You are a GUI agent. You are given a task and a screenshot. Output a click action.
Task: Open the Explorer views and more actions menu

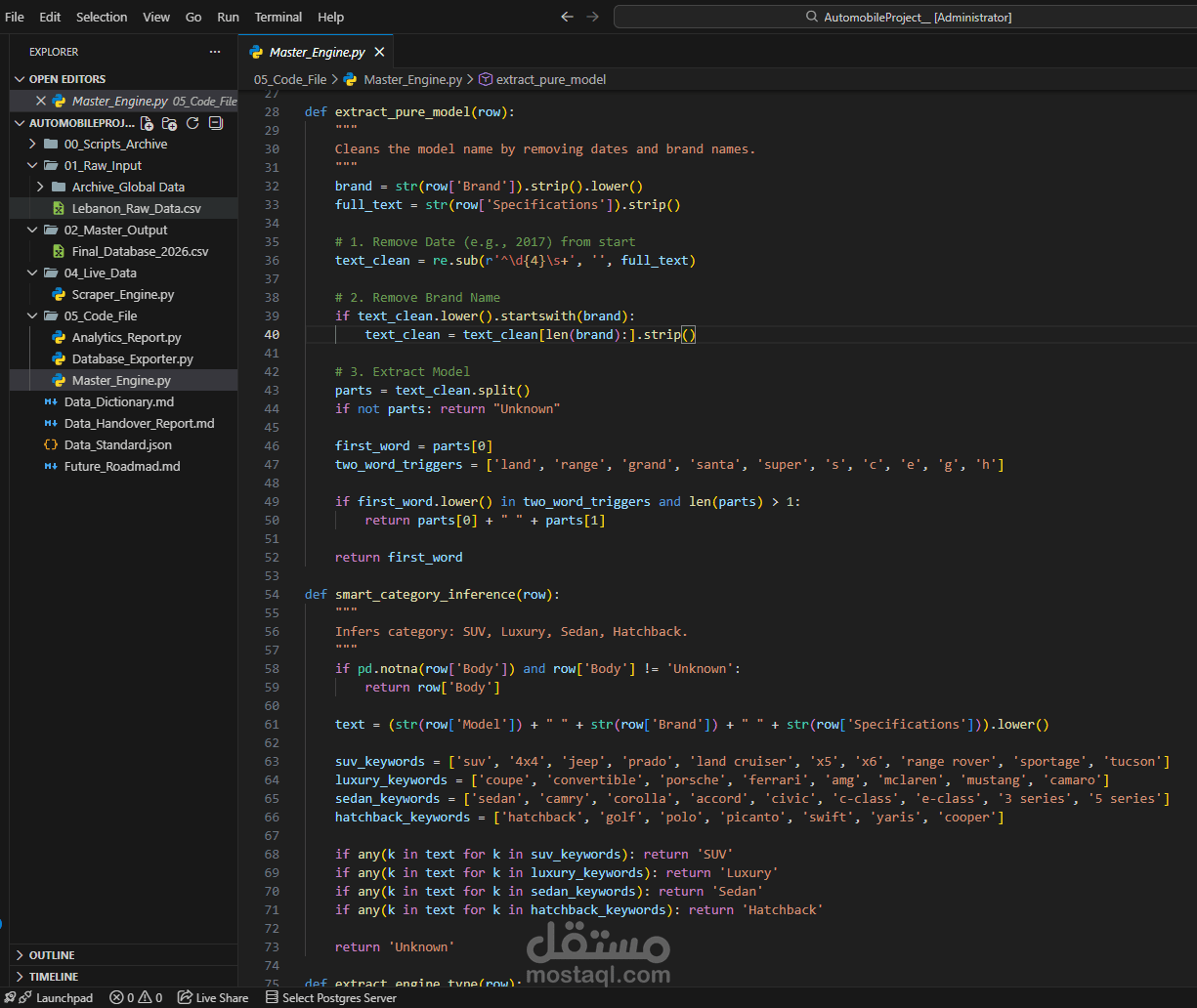coord(215,52)
